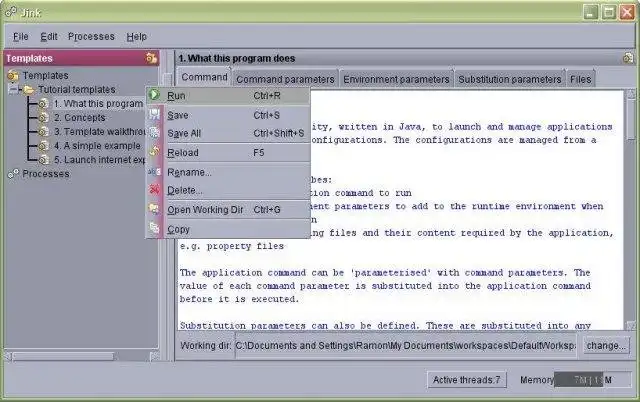
Task: Switch to the Substitution parameters tab
Action: pos(509,79)
